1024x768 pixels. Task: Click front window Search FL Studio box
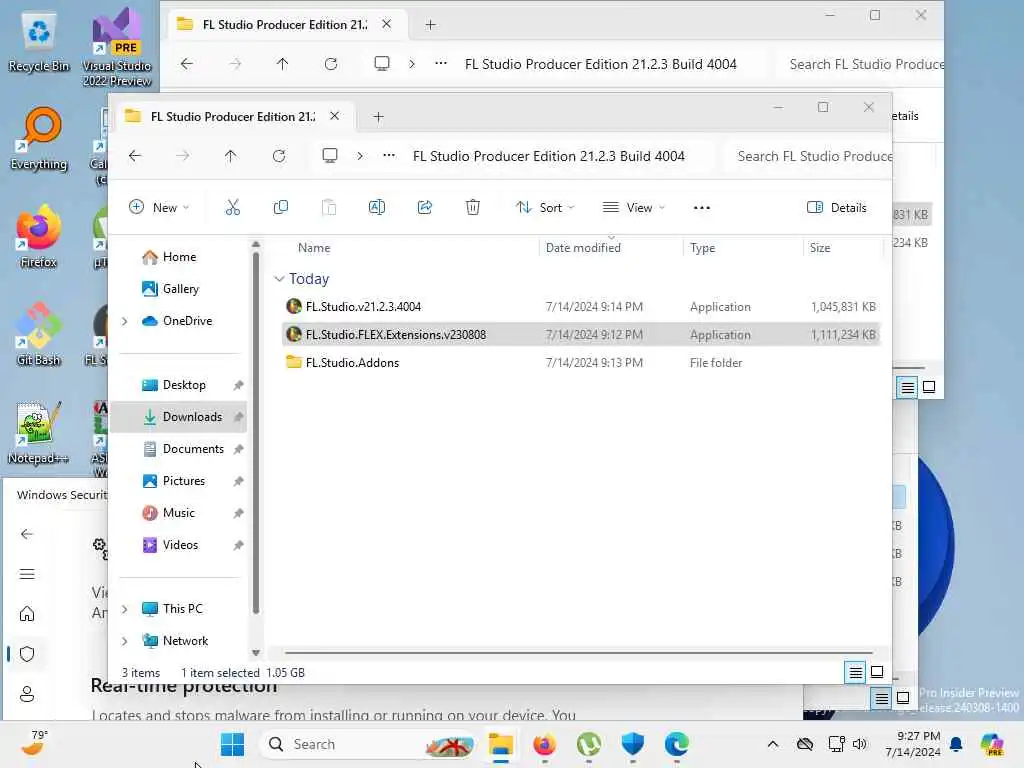coord(808,156)
